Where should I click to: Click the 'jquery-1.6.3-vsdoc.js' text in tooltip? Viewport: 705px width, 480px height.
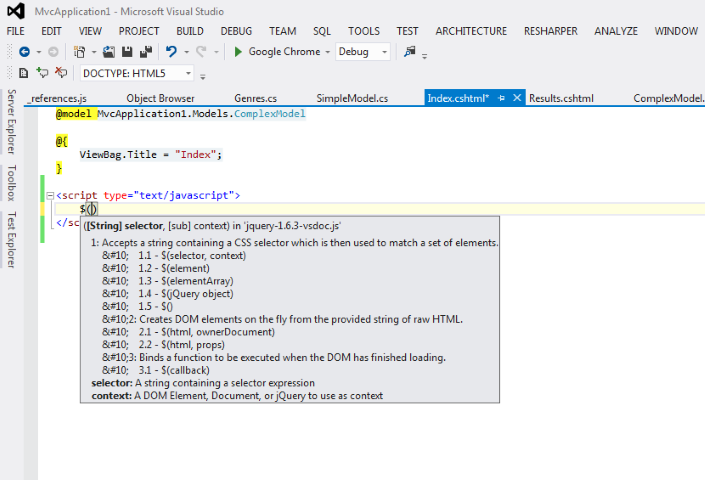(x=293, y=226)
